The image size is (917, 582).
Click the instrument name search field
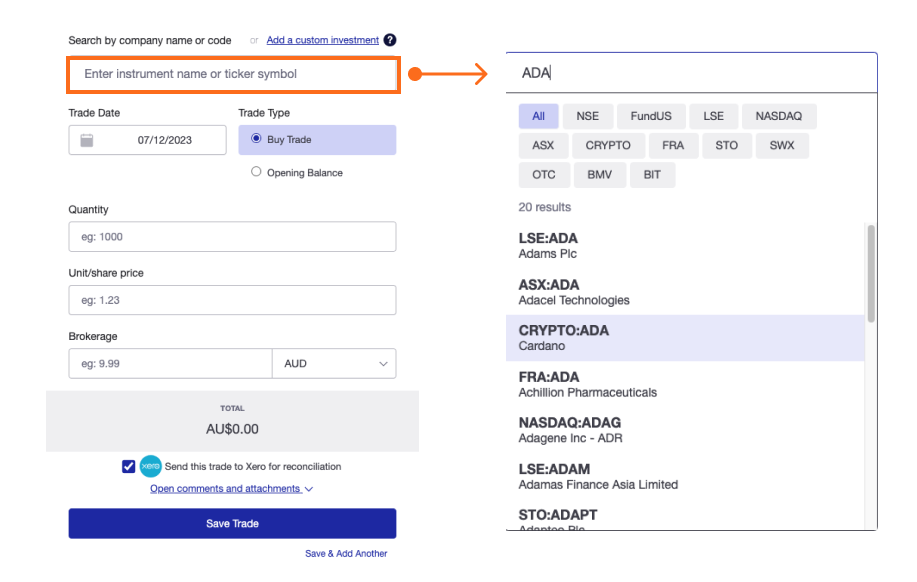pos(233,74)
